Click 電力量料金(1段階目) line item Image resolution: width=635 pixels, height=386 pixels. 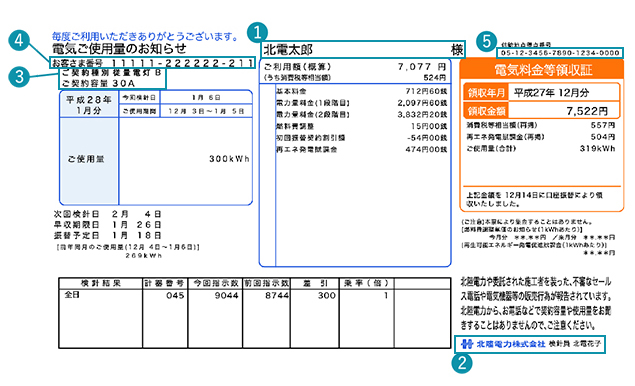[x=313, y=103]
